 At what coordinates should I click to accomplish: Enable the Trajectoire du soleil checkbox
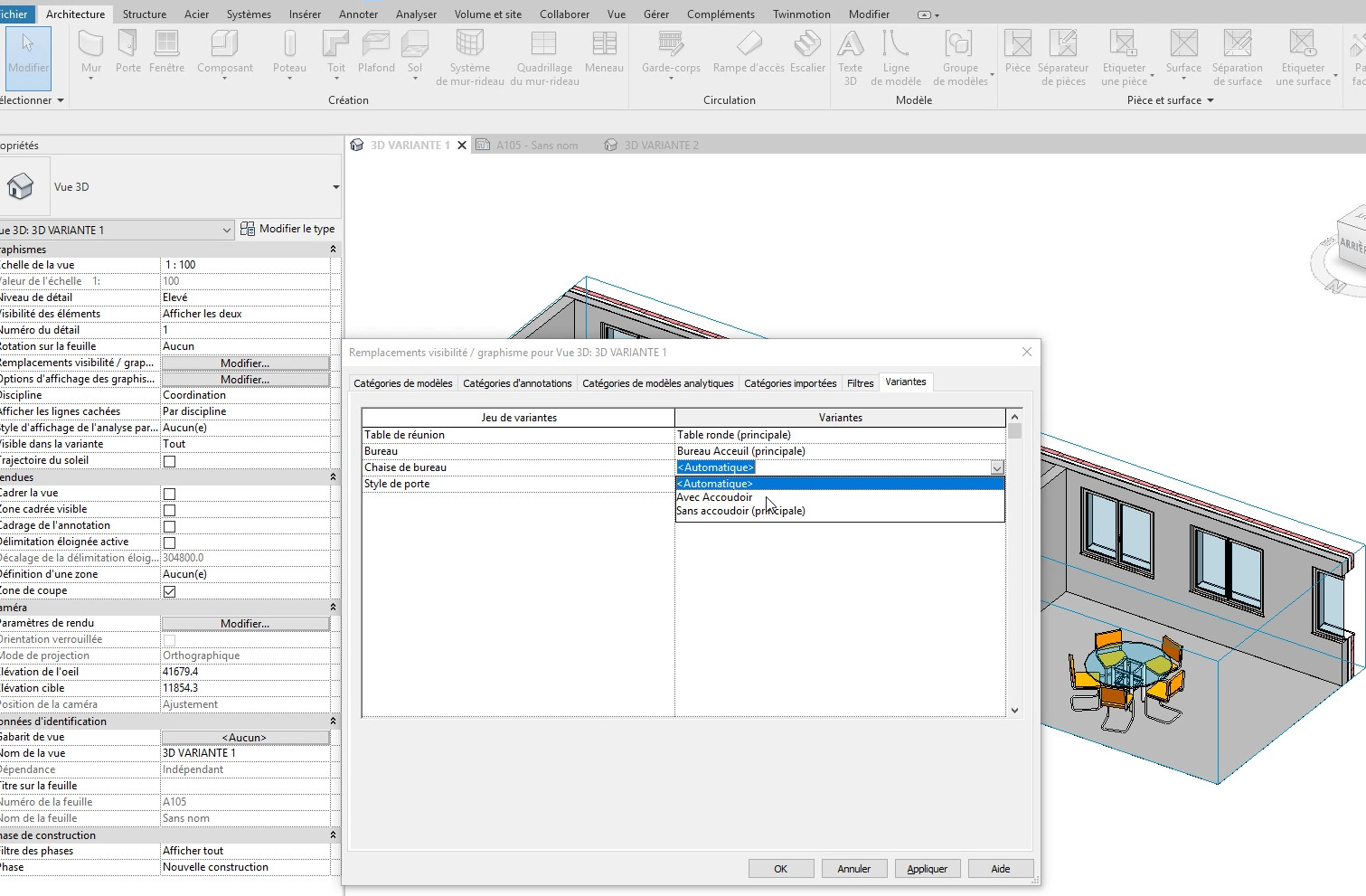(169, 461)
